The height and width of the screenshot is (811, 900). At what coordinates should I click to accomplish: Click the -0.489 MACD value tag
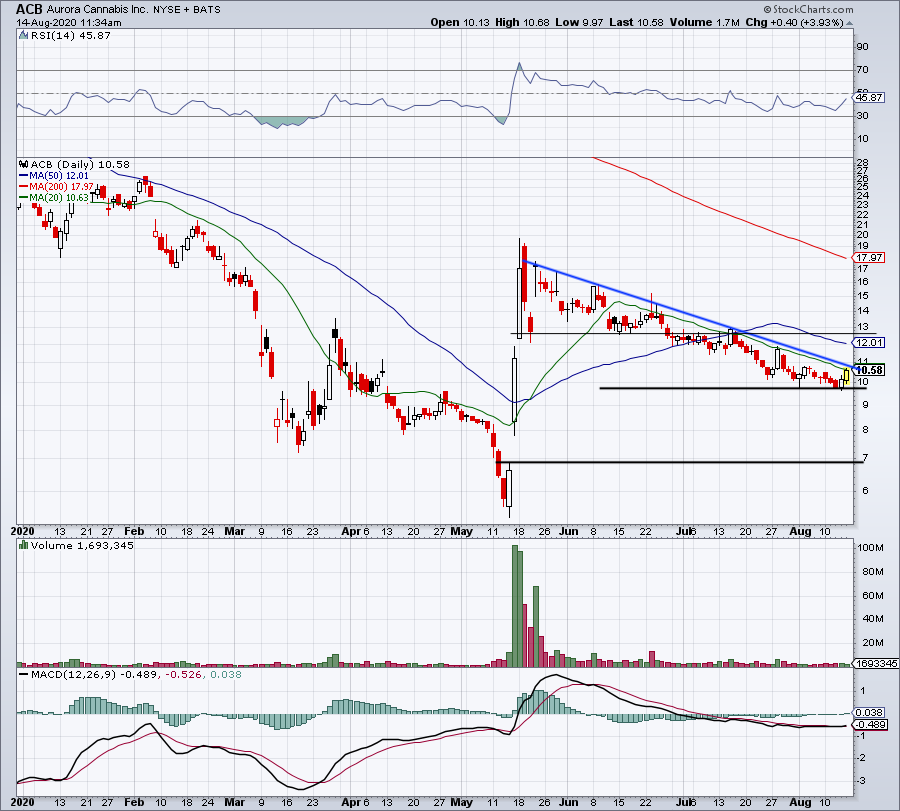[x=871, y=724]
